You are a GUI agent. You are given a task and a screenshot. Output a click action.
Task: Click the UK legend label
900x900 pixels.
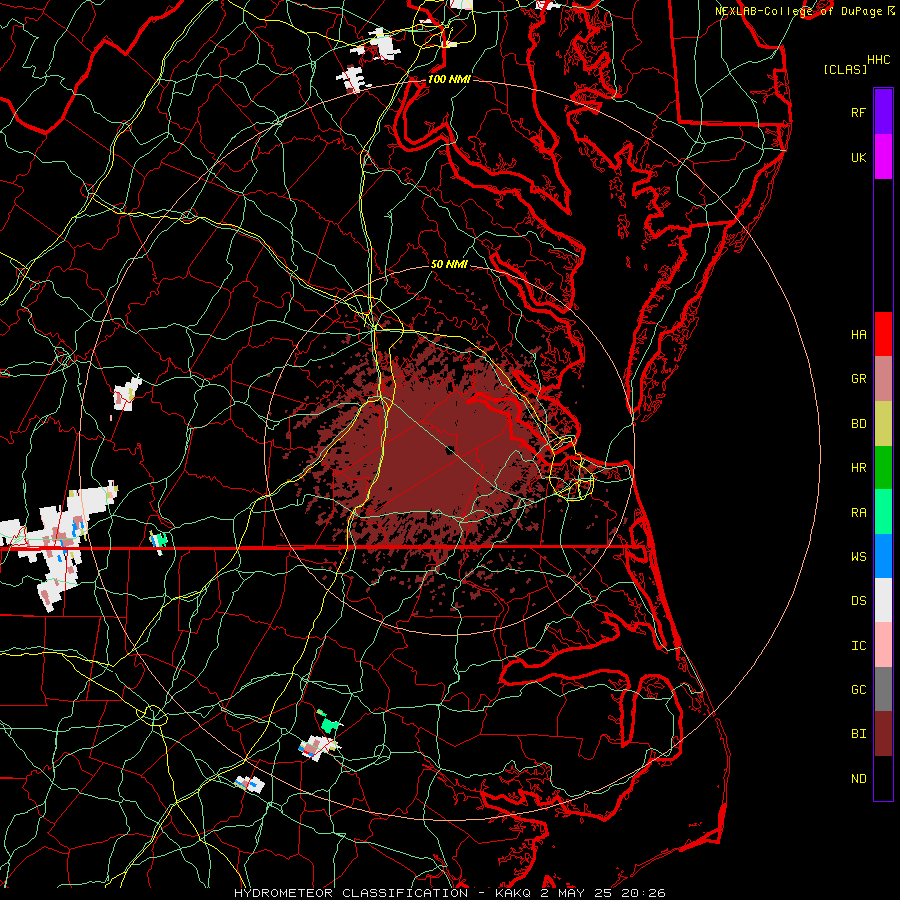click(858, 158)
